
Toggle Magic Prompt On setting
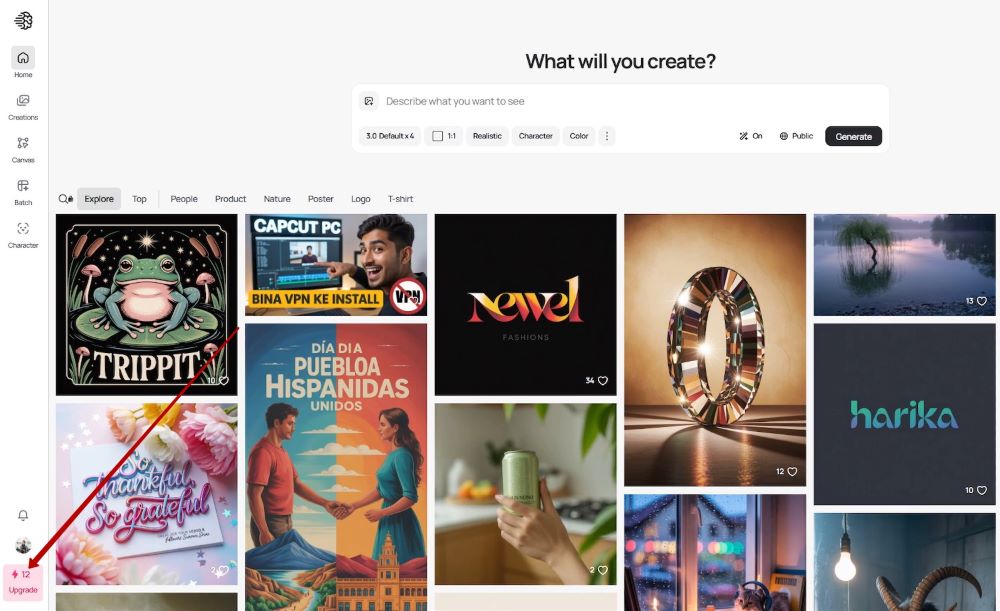(x=751, y=136)
